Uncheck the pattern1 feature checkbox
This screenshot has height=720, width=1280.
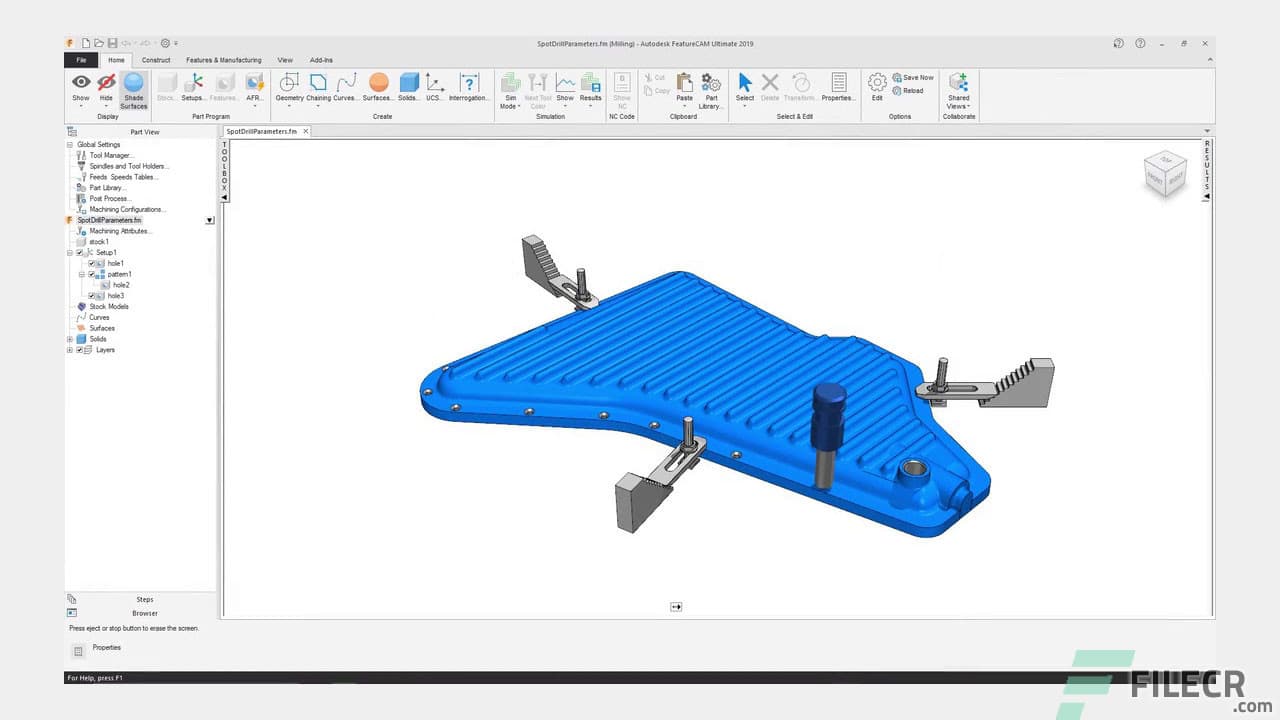coord(93,274)
